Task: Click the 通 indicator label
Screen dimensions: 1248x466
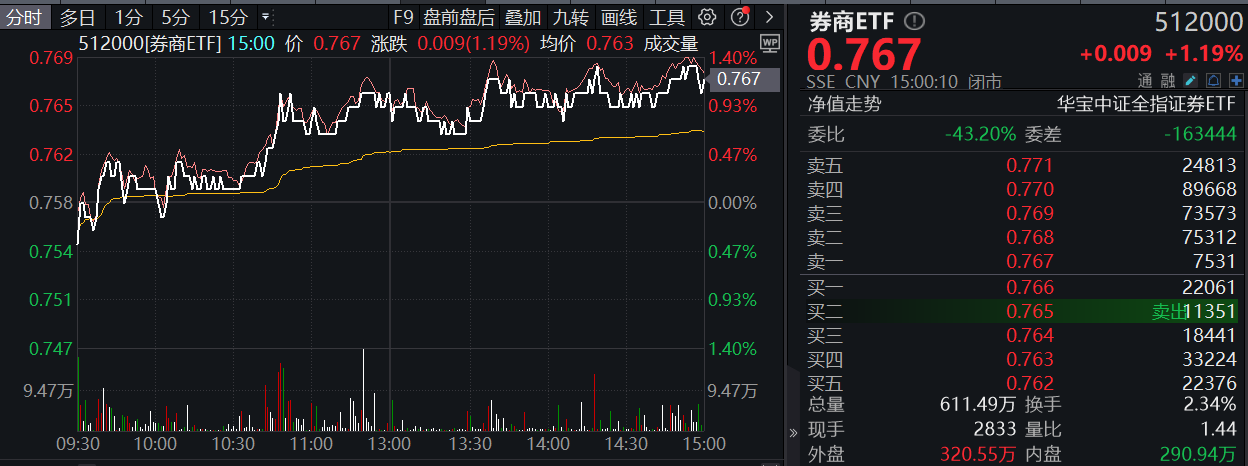Action: [1145, 81]
